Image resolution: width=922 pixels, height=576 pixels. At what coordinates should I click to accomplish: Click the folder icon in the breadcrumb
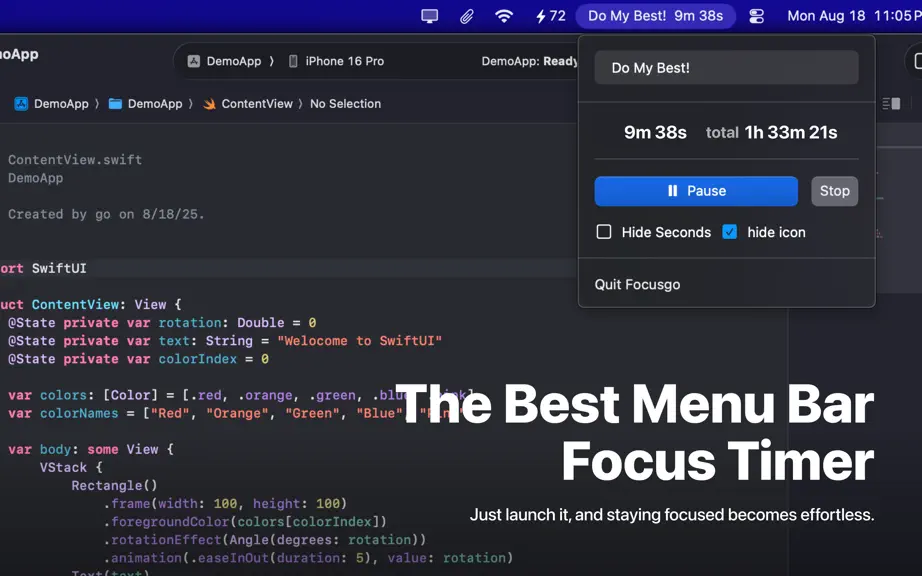tap(115, 104)
